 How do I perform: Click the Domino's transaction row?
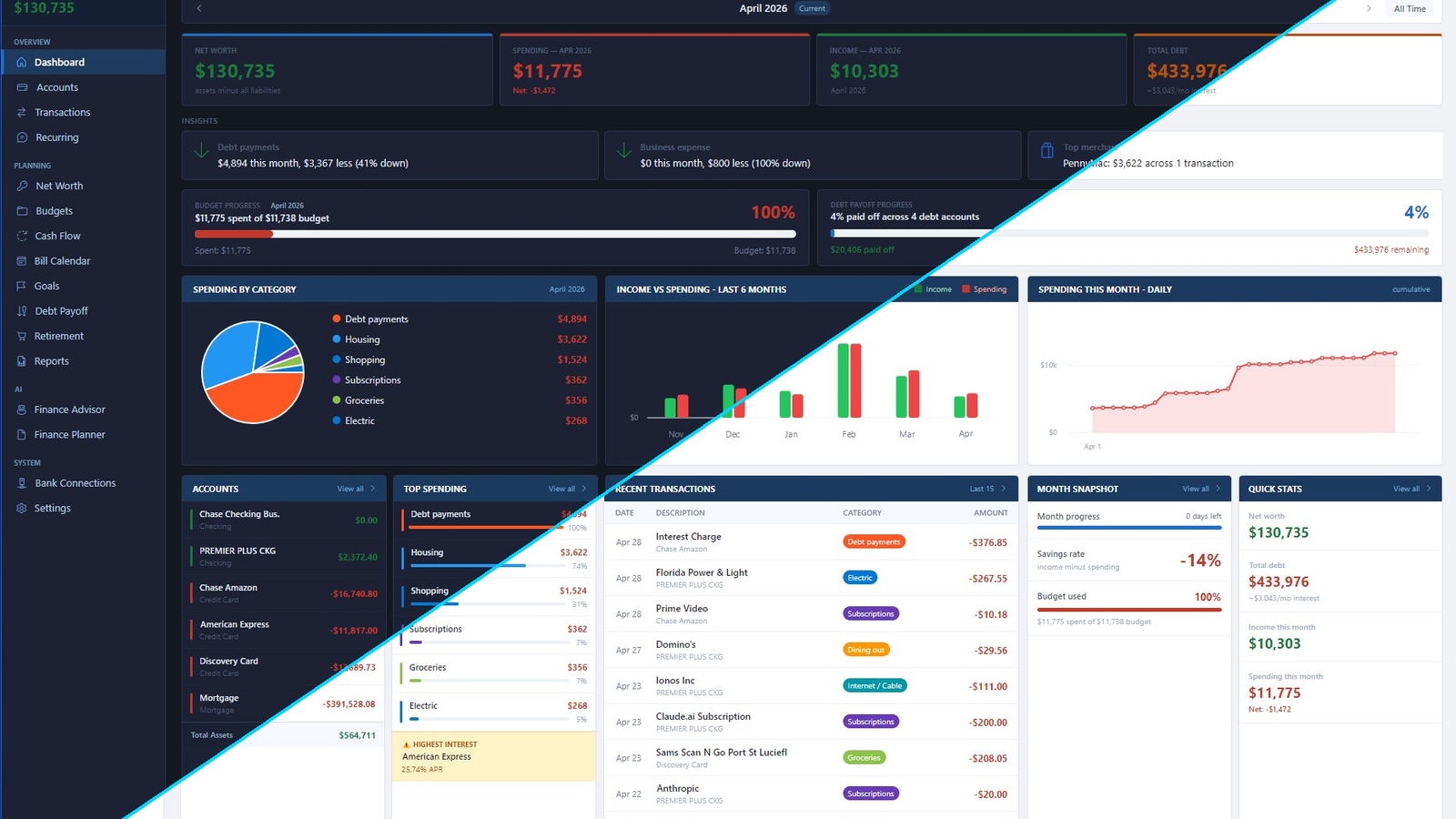pos(811,650)
